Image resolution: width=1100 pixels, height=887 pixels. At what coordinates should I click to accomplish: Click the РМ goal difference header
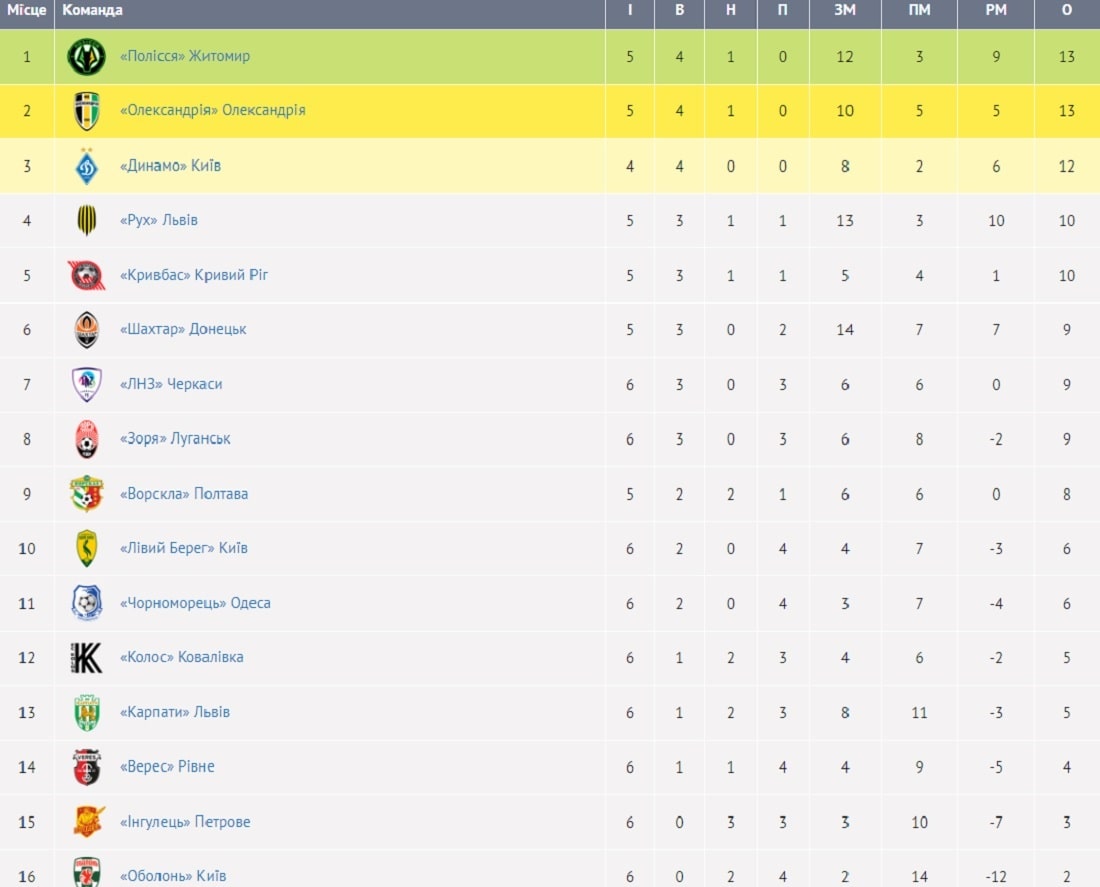995,11
